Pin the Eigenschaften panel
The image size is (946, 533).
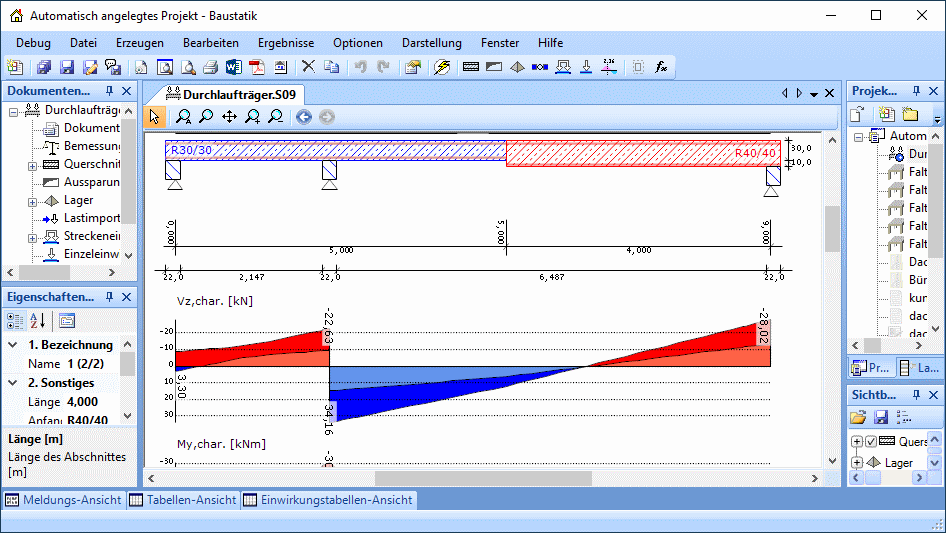[x=109, y=297]
